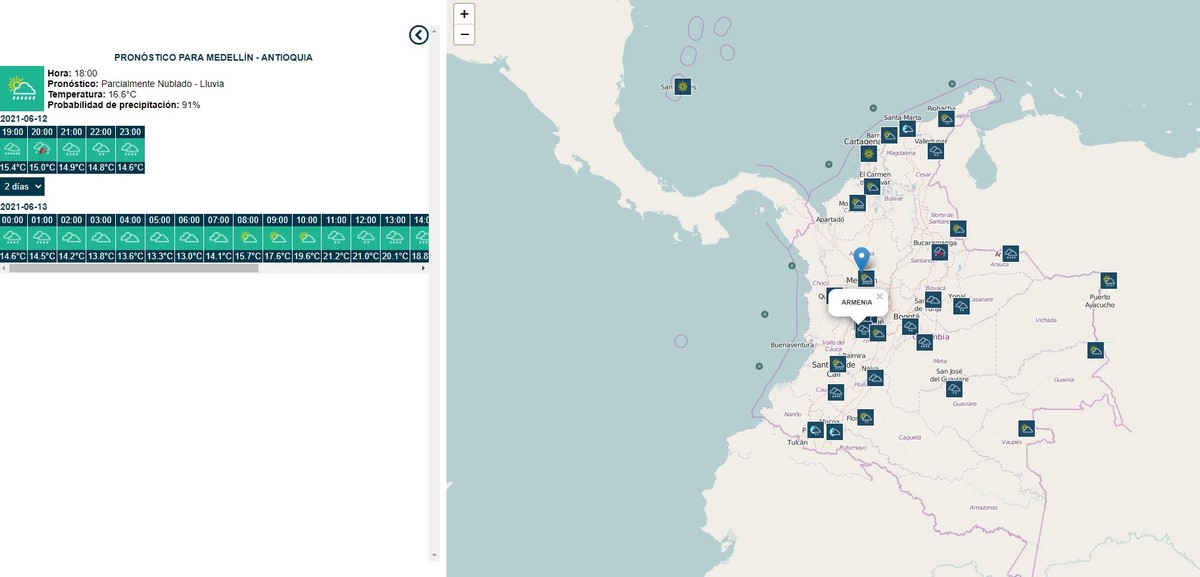Click the Bucaramanga thunderstorm weather icon
The height and width of the screenshot is (577, 1200).
[940, 252]
